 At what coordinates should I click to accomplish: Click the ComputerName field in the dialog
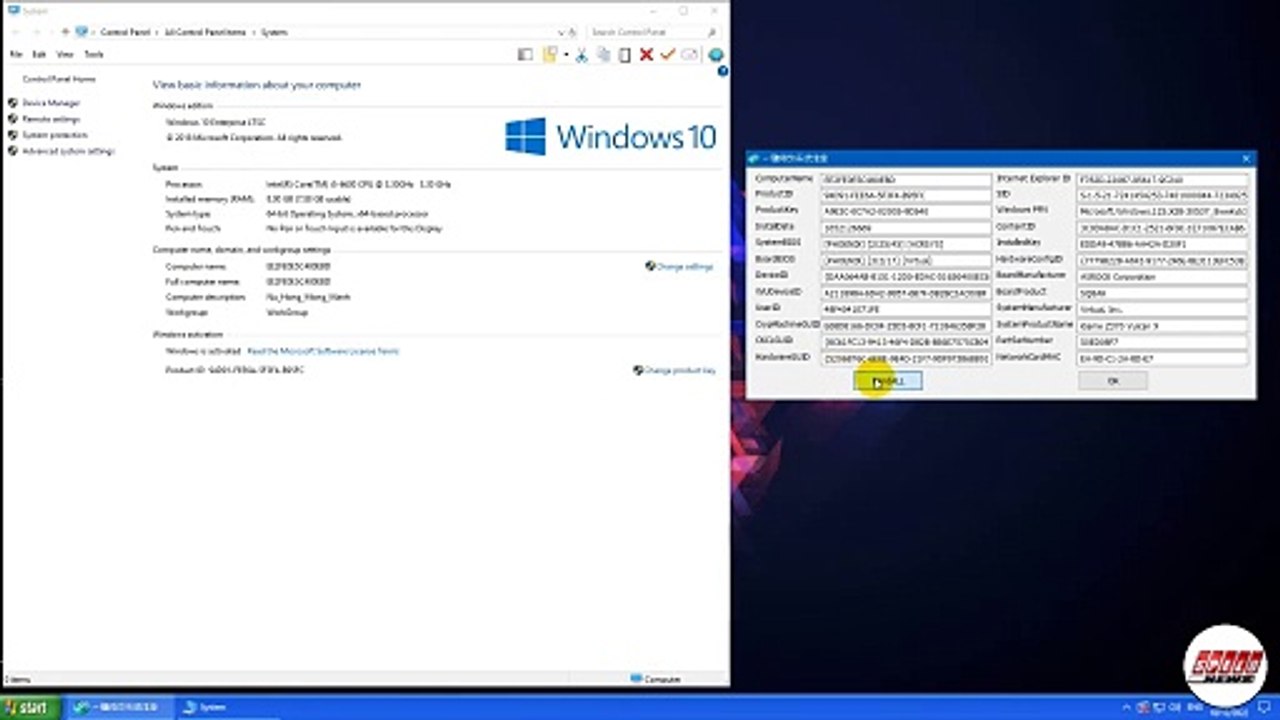point(906,180)
